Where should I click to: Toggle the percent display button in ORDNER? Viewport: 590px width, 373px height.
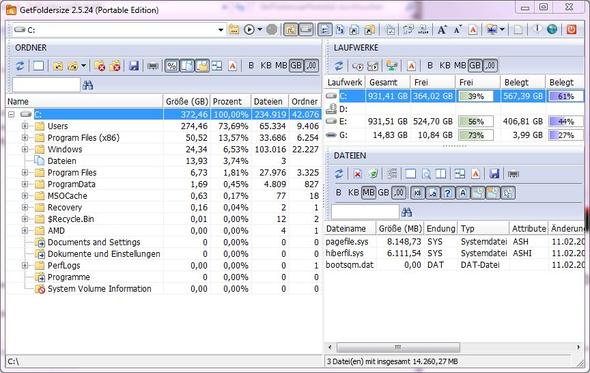pyautogui.click(x=172, y=66)
